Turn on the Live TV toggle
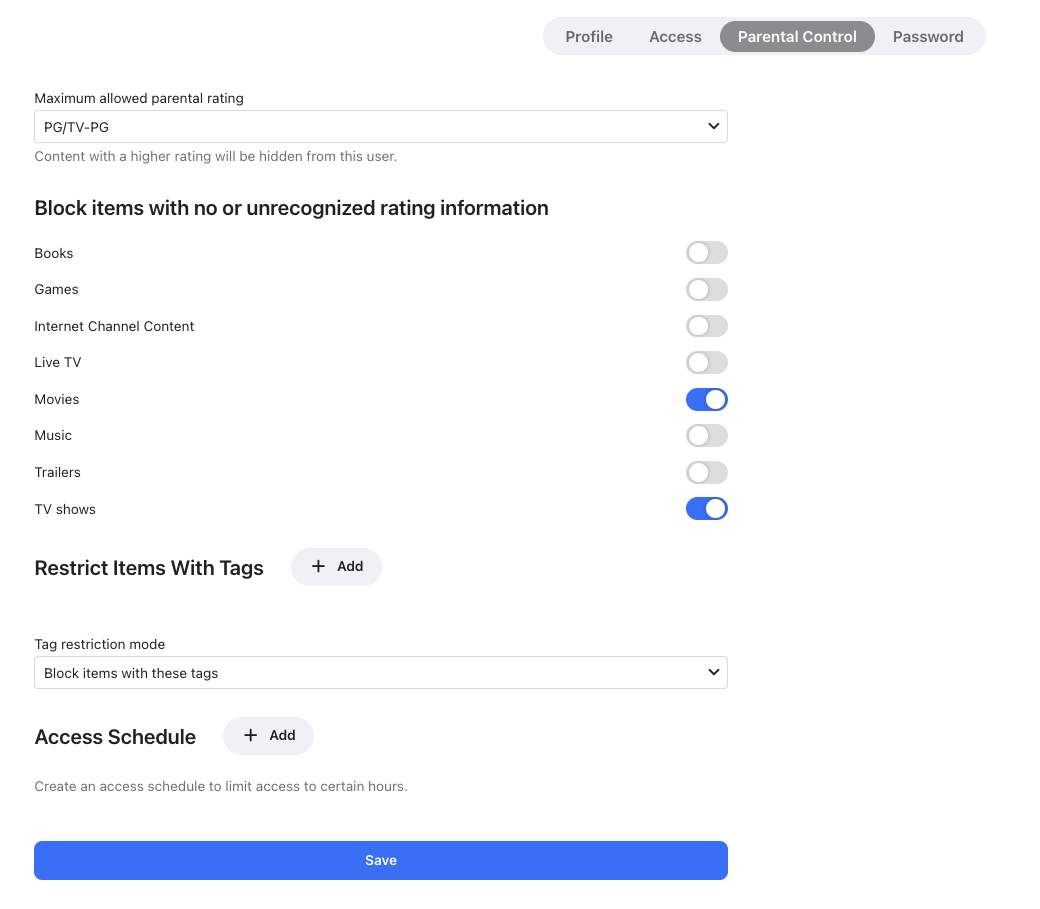The width and height of the screenshot is (1040, 909). (706, 363)
